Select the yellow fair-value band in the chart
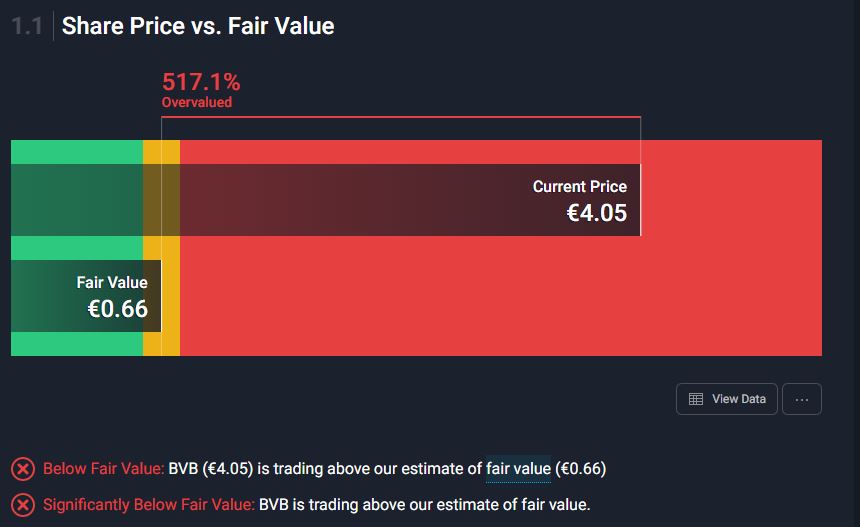The width and height of the screenshot is (860, 527). [161, 345]
